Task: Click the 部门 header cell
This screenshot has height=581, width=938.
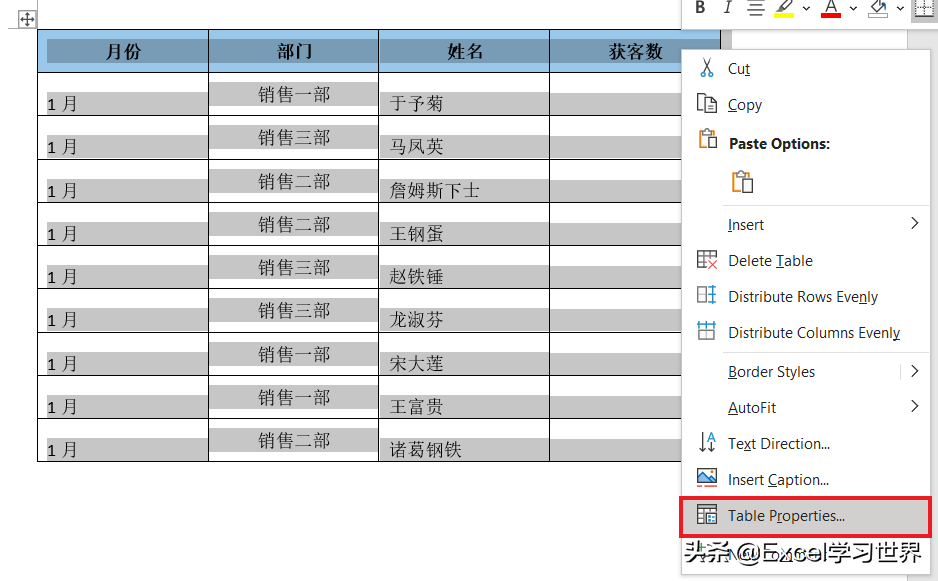Action: (x=294, y=51)
